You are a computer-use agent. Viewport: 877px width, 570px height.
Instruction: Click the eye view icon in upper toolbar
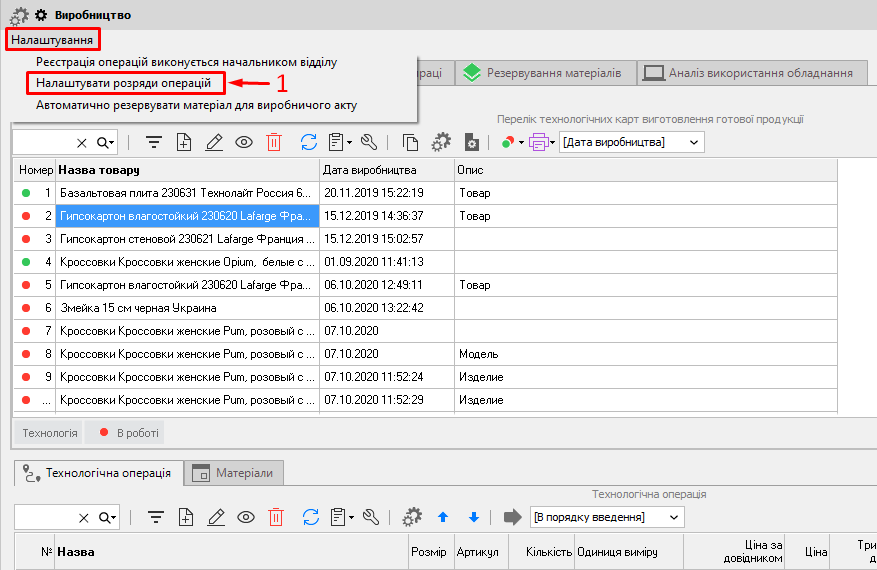pos(244,143)
